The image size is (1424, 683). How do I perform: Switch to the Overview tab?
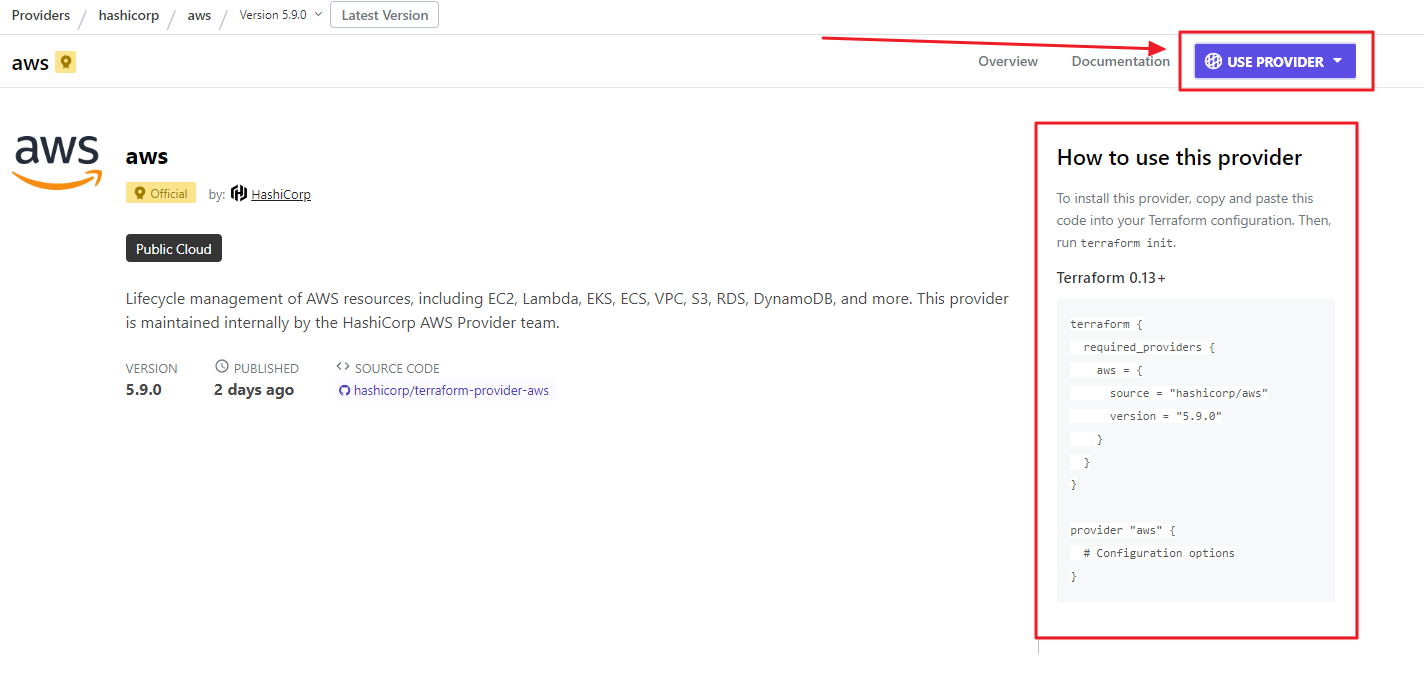1008,61
